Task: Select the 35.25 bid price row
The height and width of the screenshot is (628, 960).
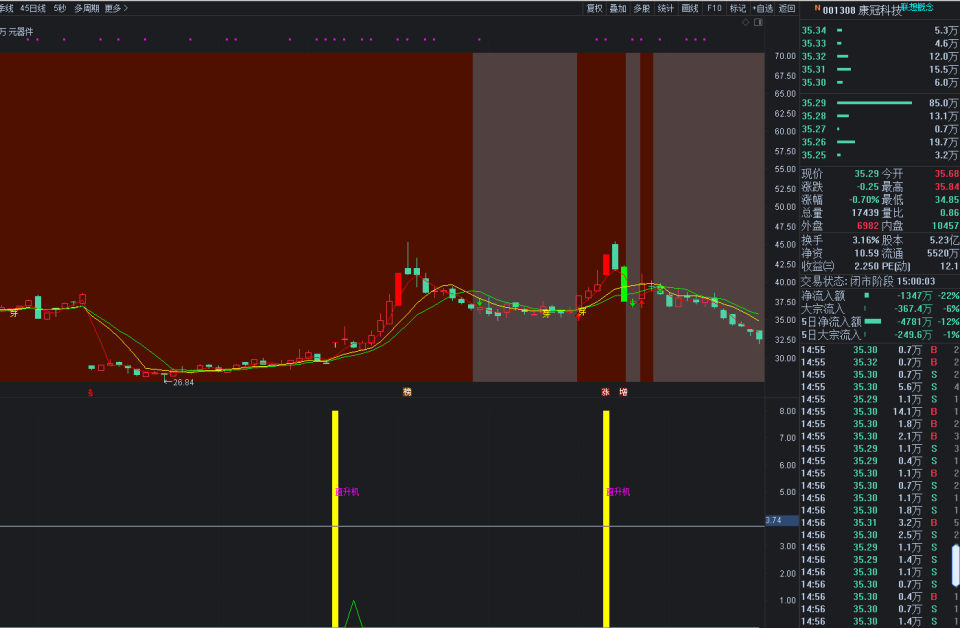Action: (x=880, y=155)
